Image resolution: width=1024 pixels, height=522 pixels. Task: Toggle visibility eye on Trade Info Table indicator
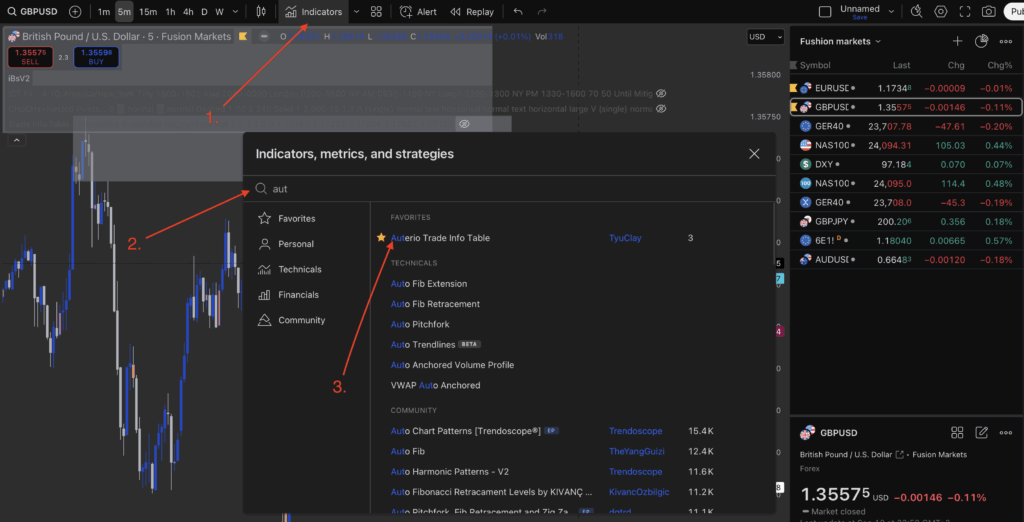464,124
